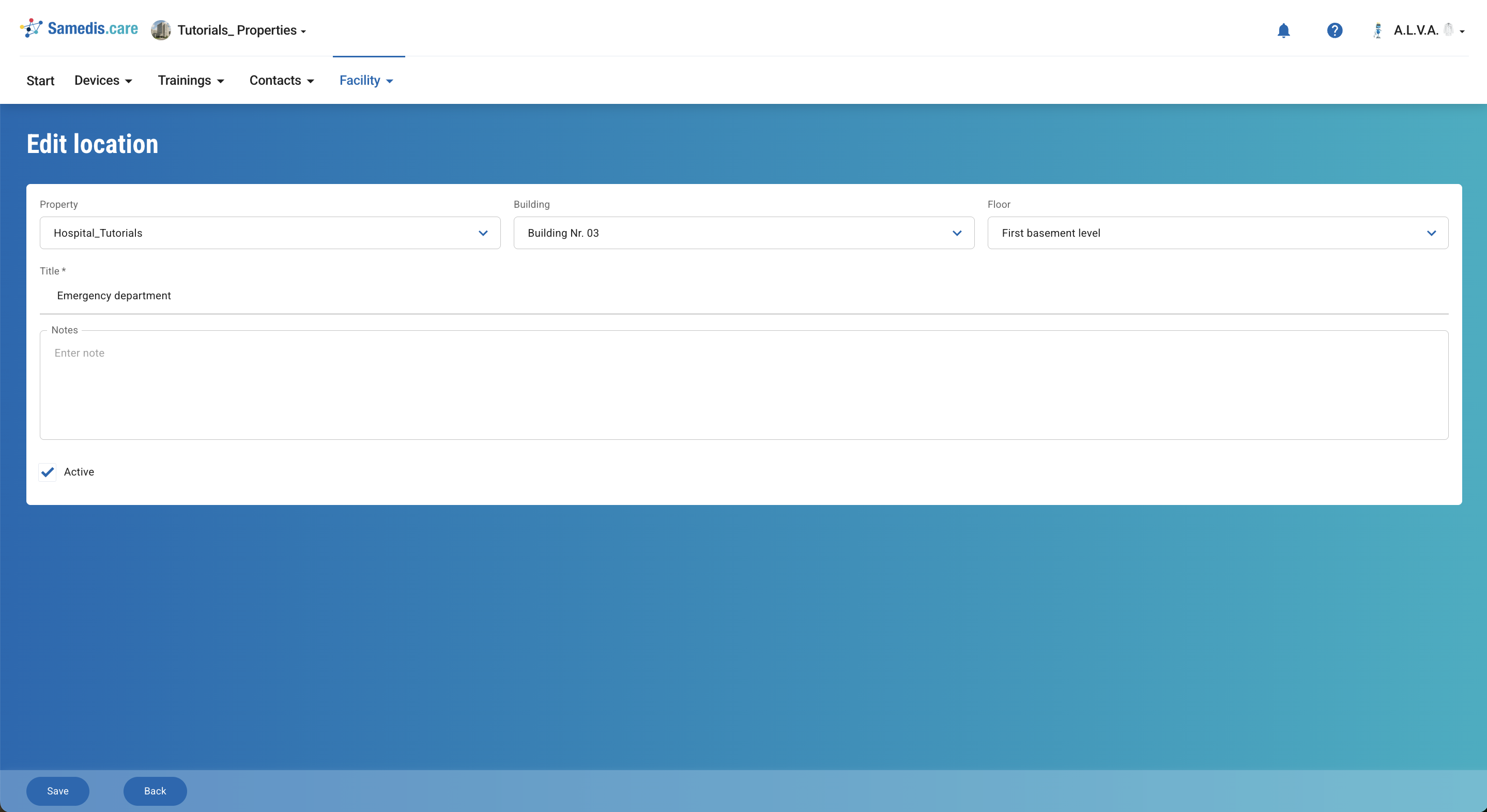1487x812 pixels.
Task: Open the Trainings menu
Action: tap(191, 81)
